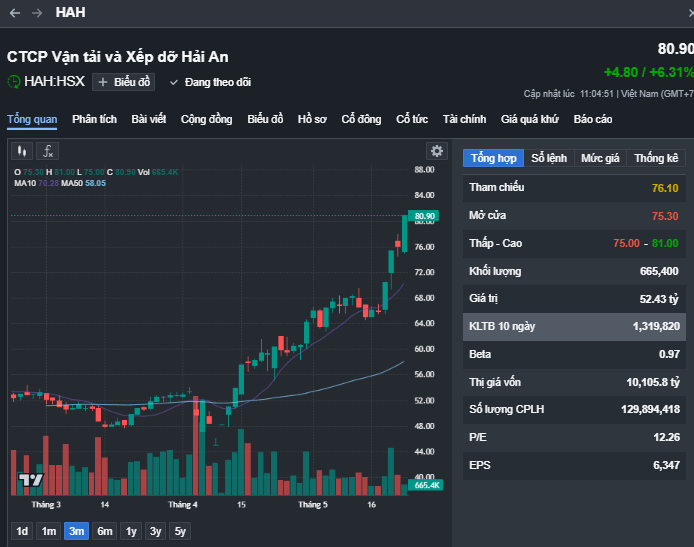Select the 6m time range

click(x=105, y=531)
